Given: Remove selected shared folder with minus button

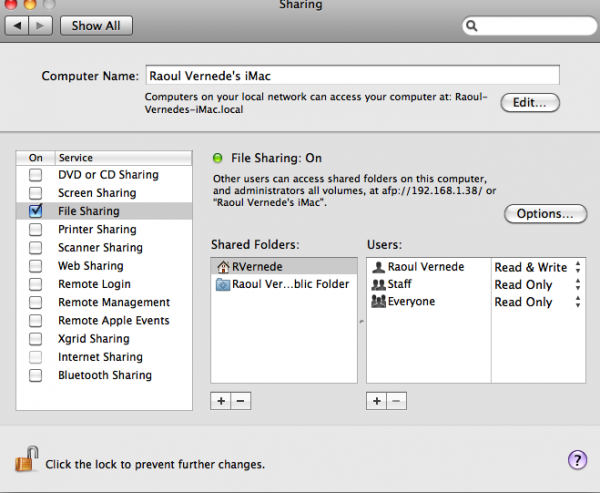Looking at the screenshot, I should [241, 401].
